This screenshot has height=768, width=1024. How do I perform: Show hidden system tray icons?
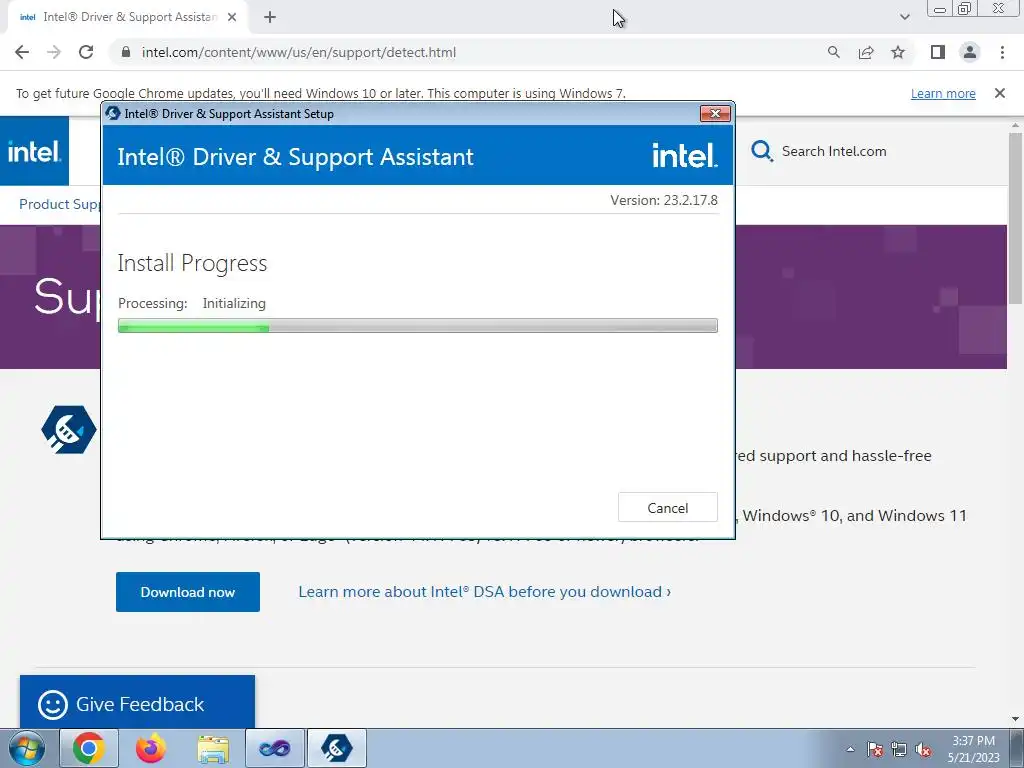pyautogui.click(x=850, y=749)
